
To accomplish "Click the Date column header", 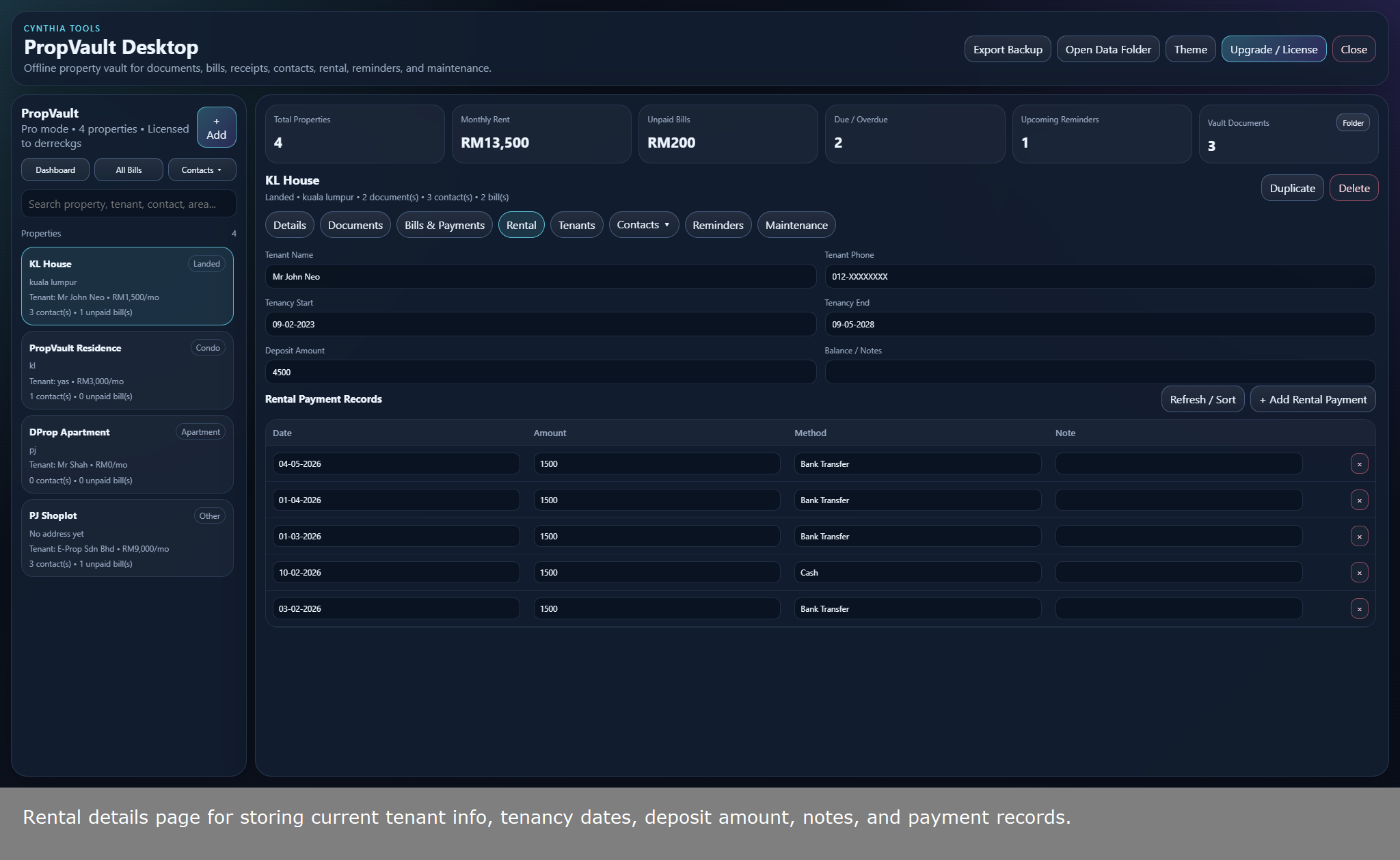I will (282, 433).
